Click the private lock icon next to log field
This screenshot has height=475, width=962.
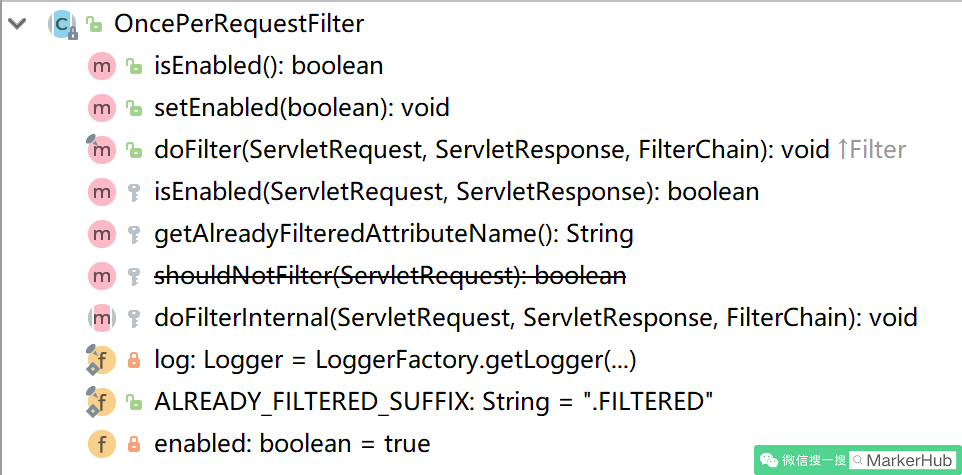point(133,360)
